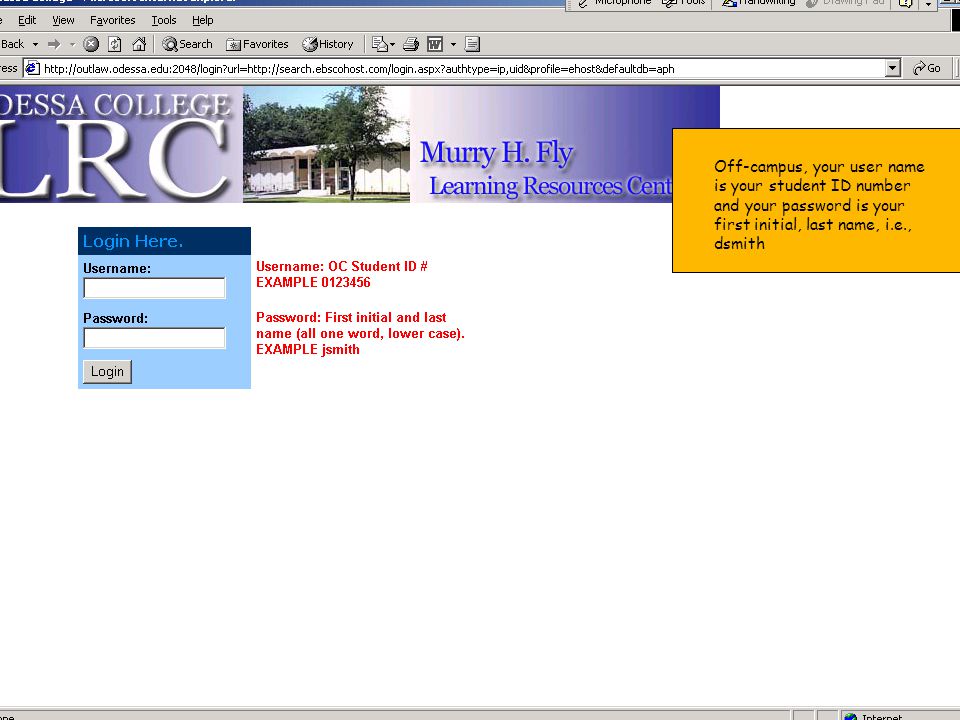Expand the address bar URL dropdown
The image size is (960, 720).
(x=893, y=69)
